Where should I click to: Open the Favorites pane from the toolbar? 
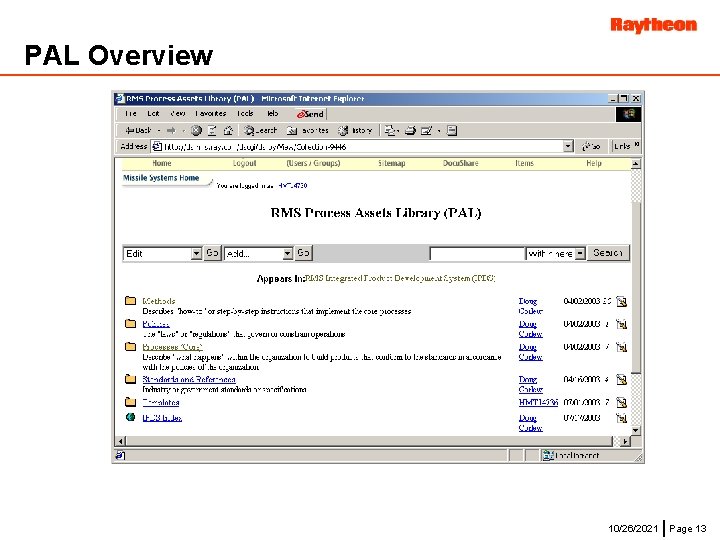click(308, 130)
